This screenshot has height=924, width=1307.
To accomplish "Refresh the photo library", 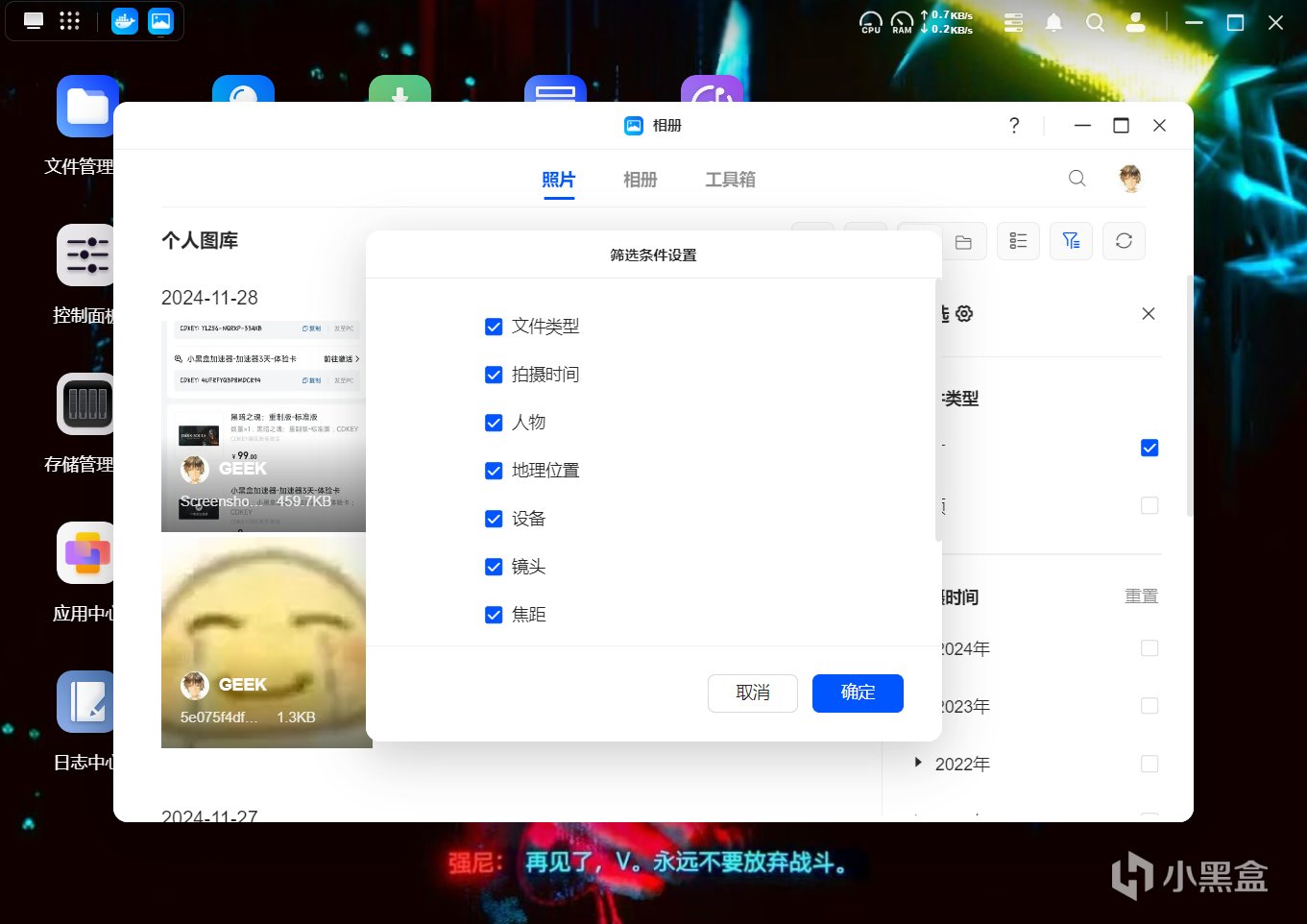I will point(1125,241).
